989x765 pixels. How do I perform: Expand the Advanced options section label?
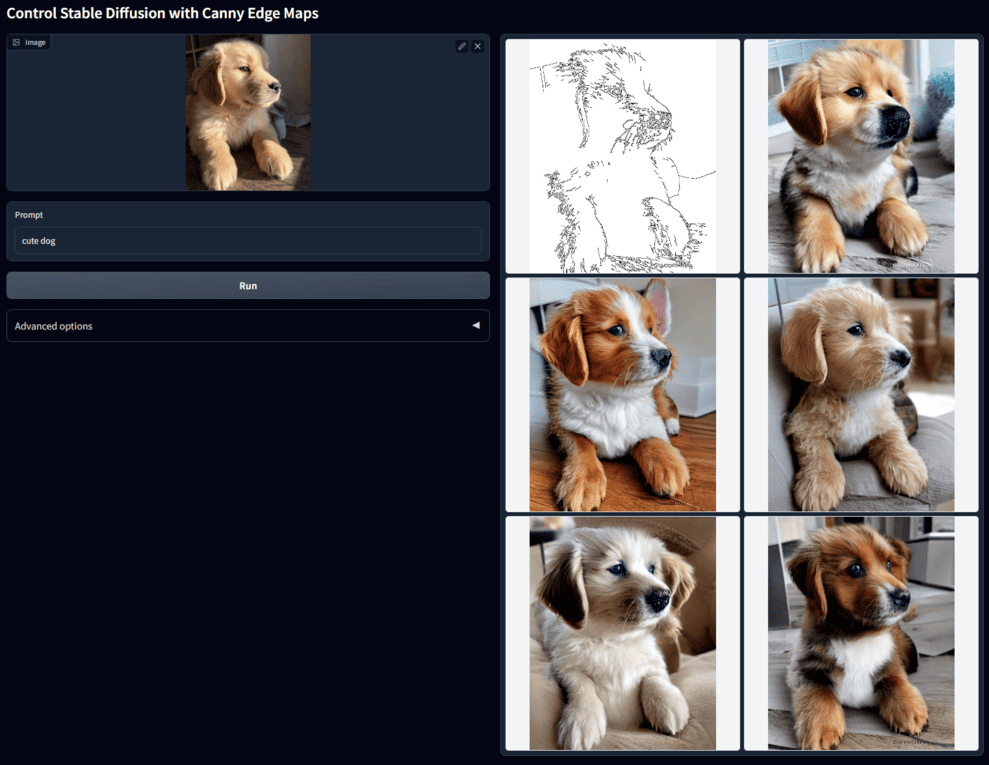[x=54, y=326]
